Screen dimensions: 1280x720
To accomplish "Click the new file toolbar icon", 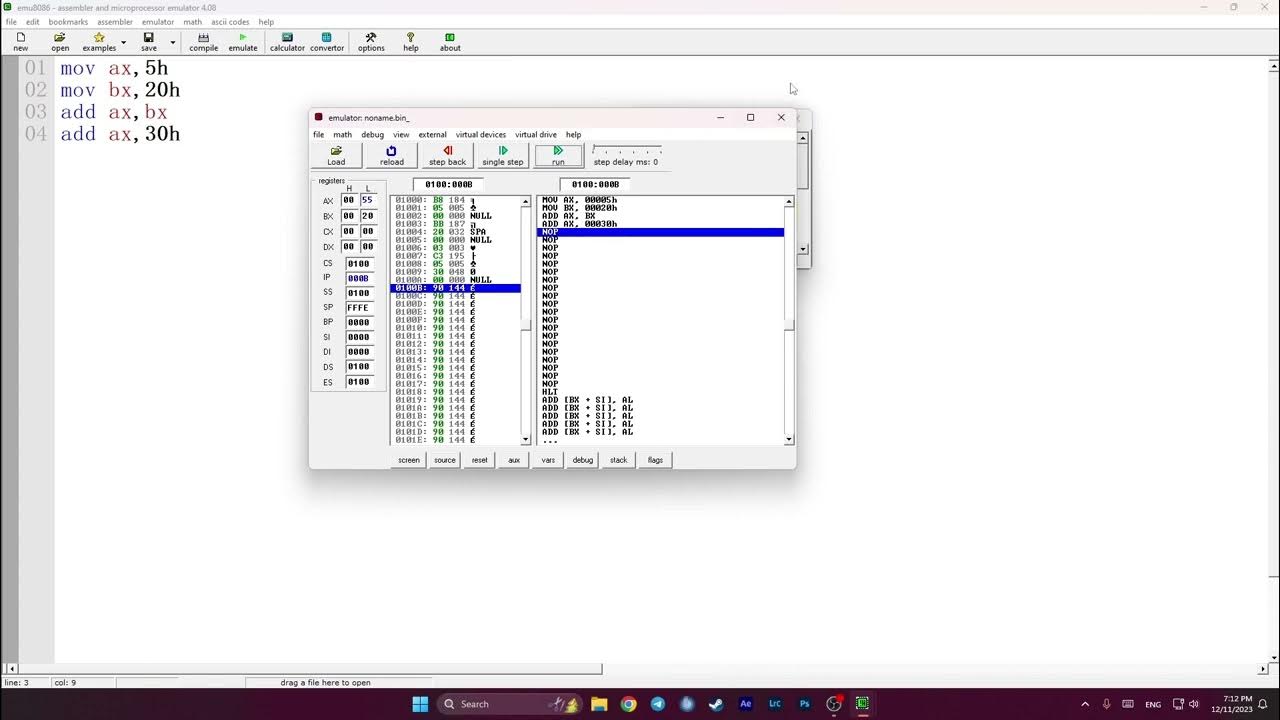I will pyautogui.click(x=20, y=41).
